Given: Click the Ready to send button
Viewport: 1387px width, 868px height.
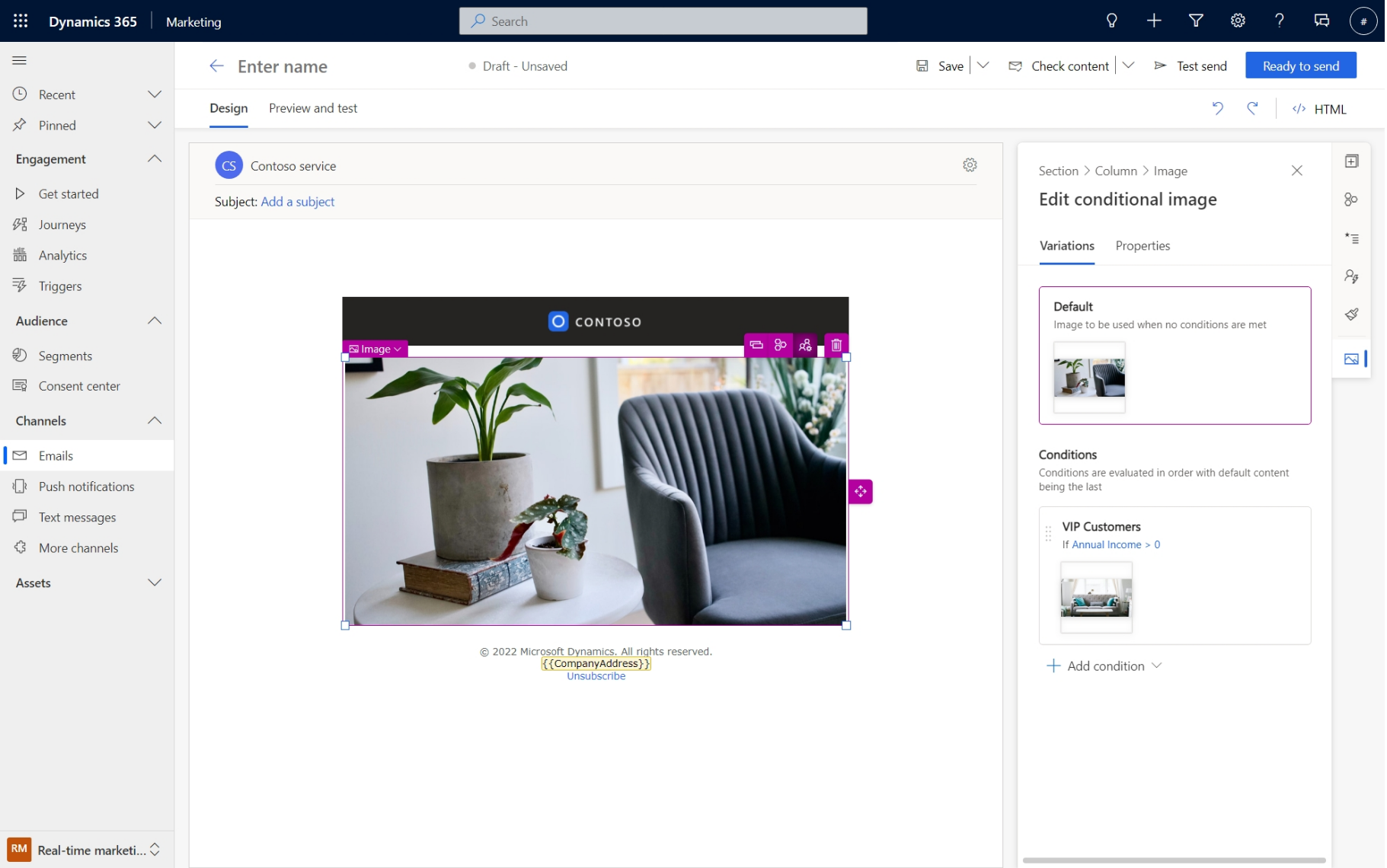Looking at the screenshot, I should coord(1301,66).
